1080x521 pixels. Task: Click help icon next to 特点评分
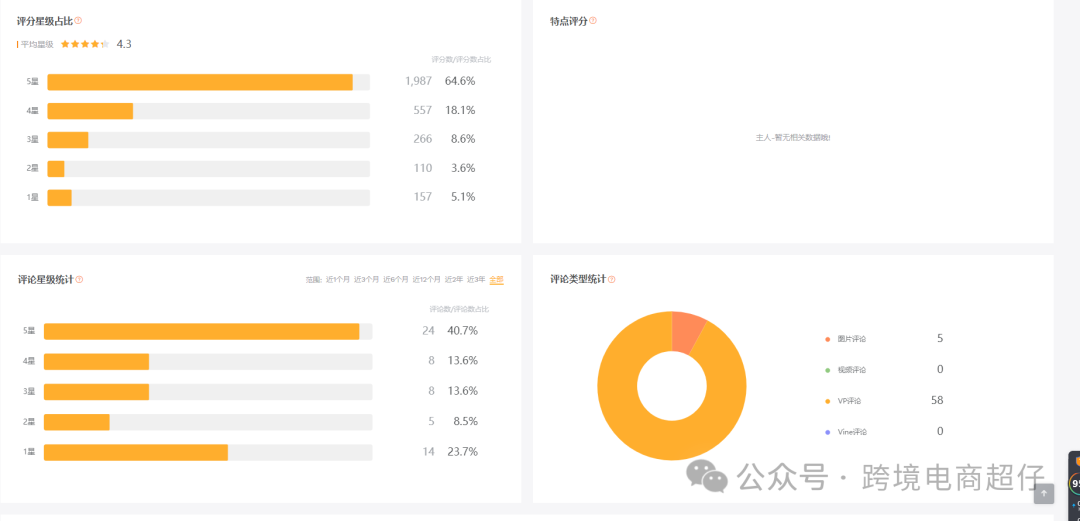pyautogui.click(x=593, y=21)
